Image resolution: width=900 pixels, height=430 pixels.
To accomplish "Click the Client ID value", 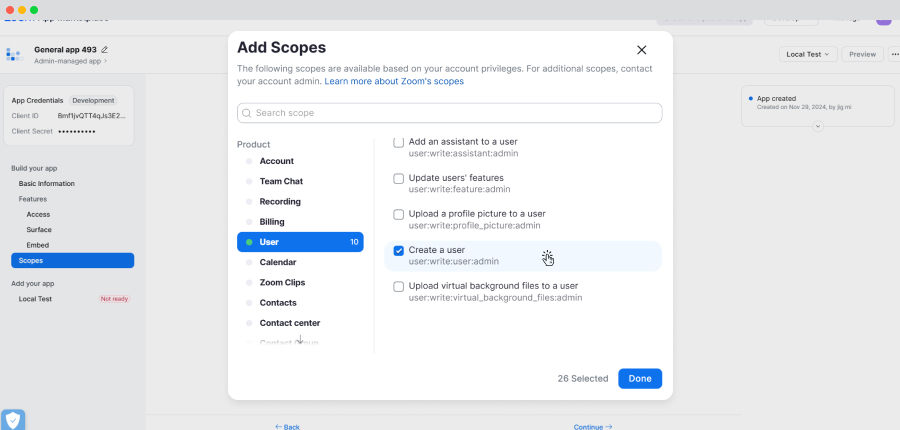I will pos(92,116).
